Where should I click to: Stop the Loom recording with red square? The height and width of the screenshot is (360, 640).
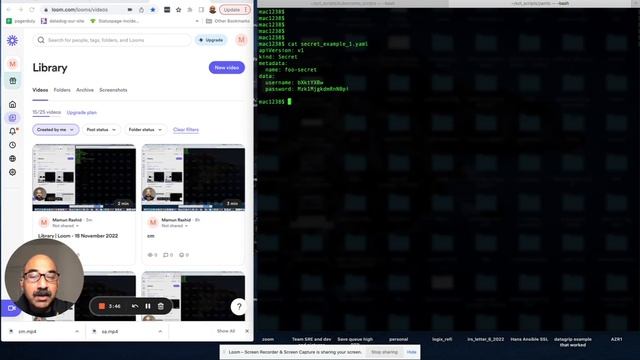pos(102,306)
